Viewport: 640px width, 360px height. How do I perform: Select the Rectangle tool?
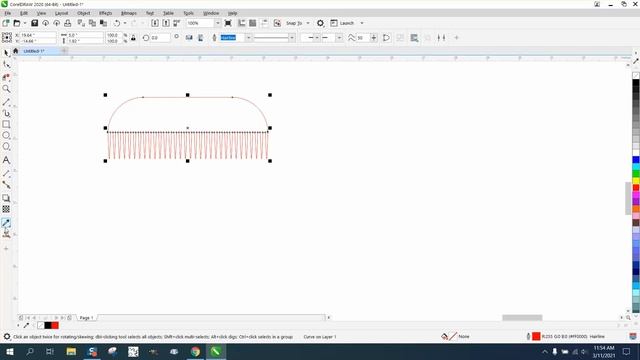6,124
